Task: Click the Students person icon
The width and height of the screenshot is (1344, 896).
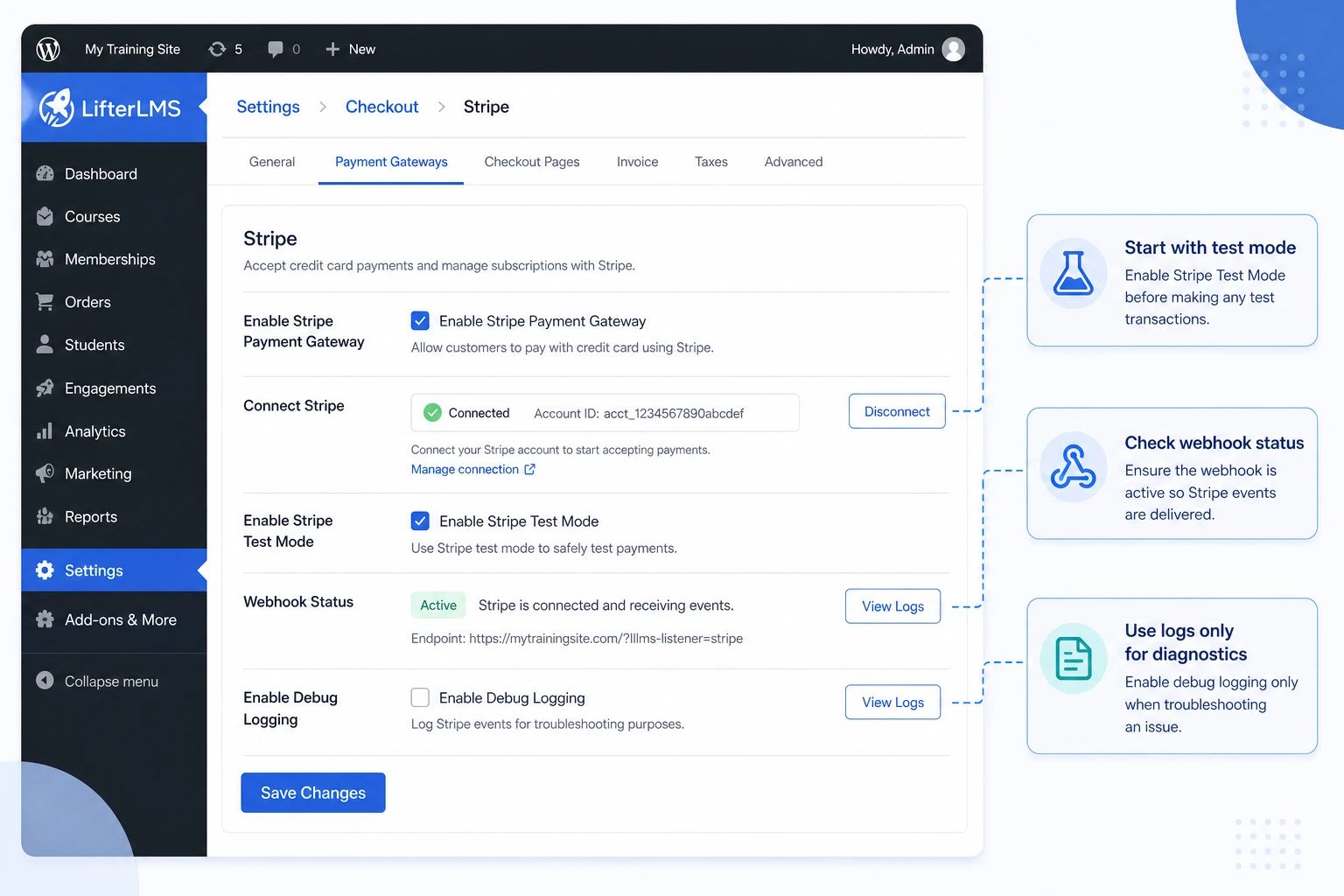Action: (45, 345)
